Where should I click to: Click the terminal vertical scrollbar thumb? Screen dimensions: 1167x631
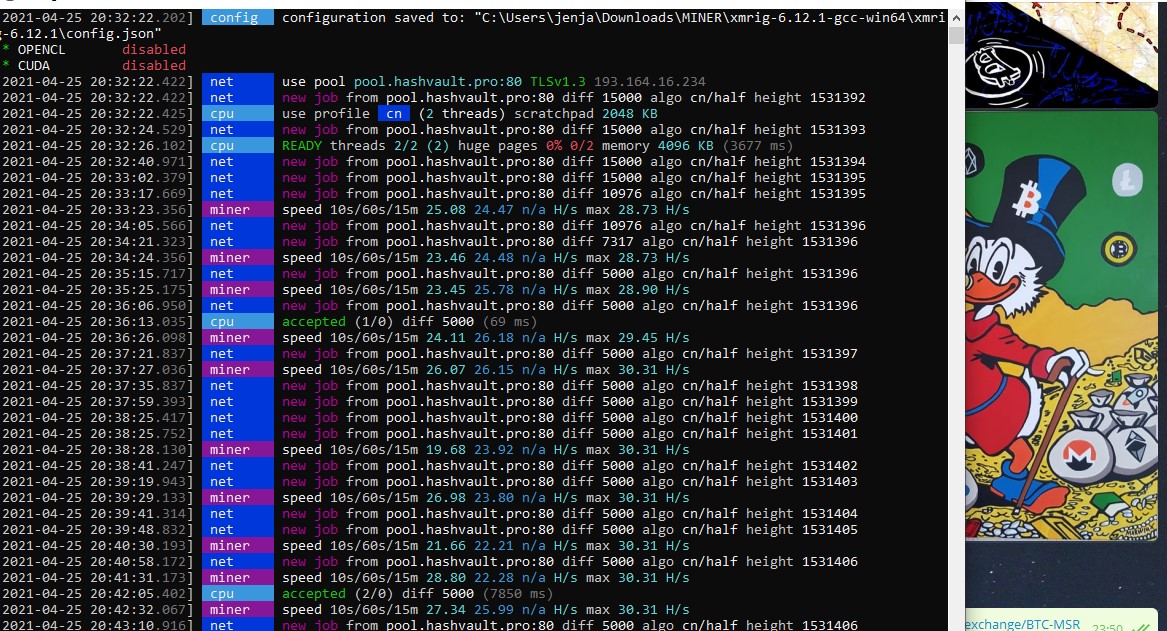coord(956,34)
